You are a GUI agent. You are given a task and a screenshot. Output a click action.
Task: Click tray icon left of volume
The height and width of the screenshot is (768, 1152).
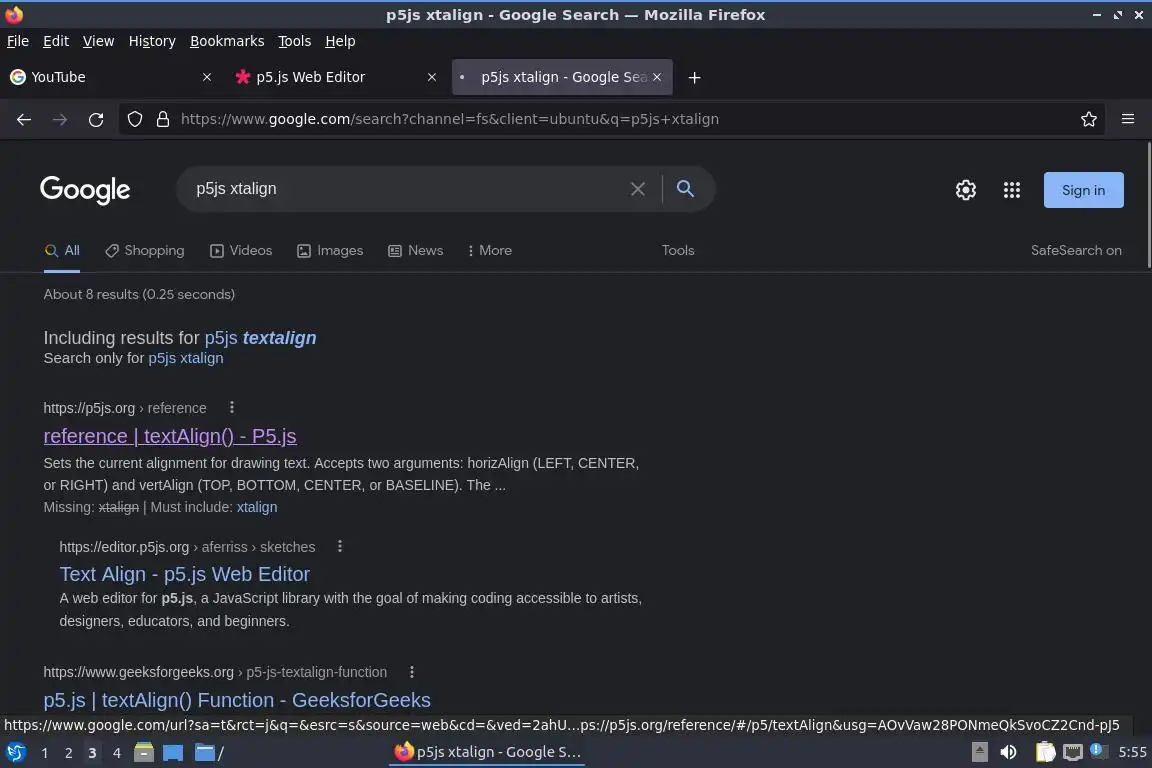click(x=979, y=753)
